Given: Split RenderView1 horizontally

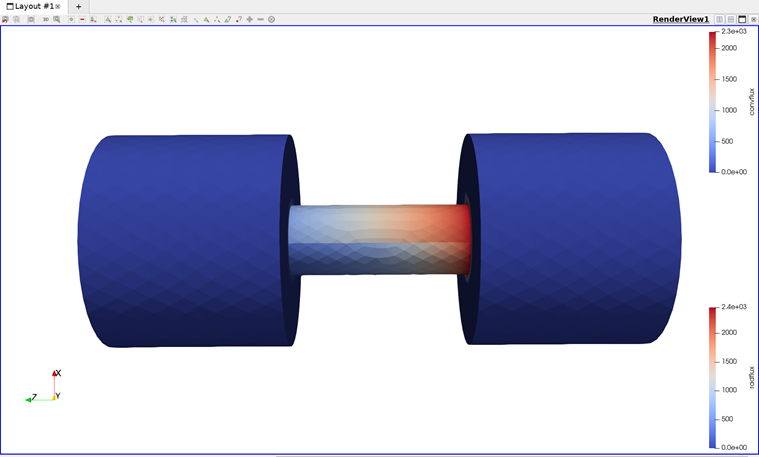Looking at the screenshot, I should point(720,19).
